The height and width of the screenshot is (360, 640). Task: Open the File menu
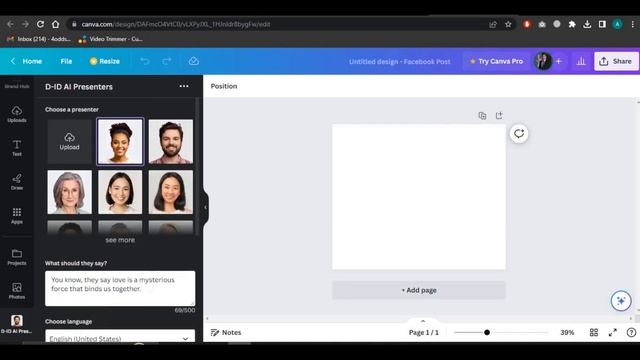click(x=66, y=61)
